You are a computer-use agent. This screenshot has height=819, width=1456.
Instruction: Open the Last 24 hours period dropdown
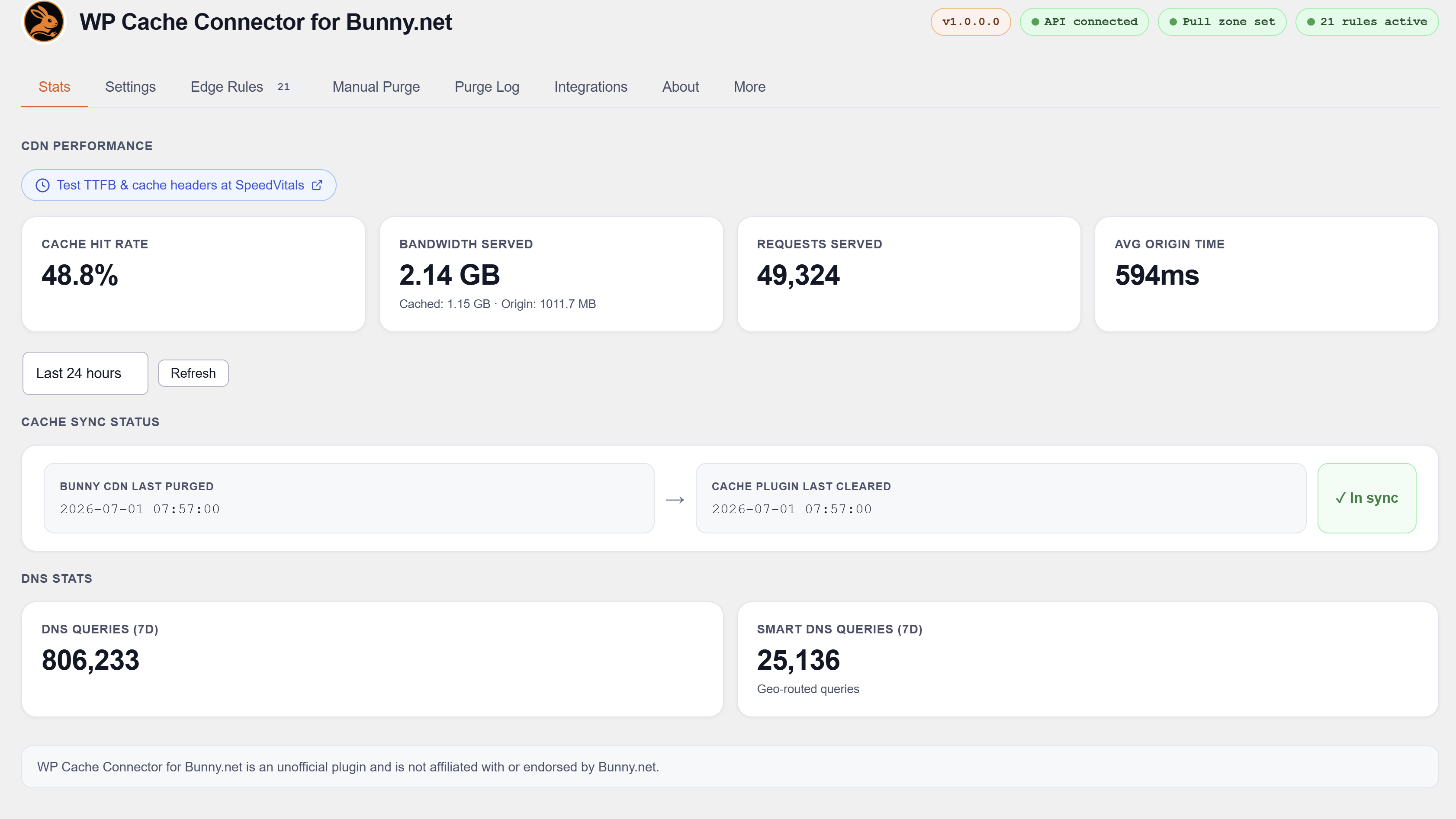85,373
